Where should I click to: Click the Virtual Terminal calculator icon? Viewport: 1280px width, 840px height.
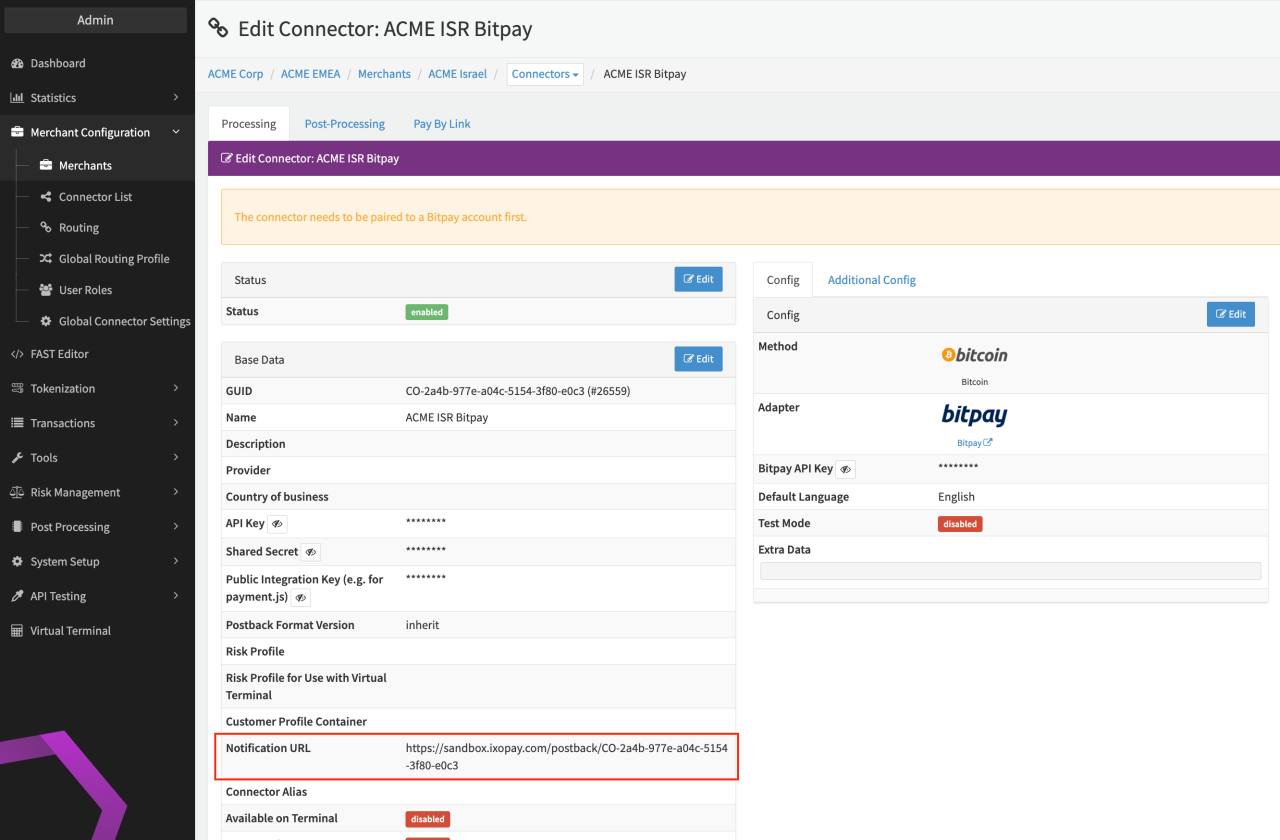tap(17, 631)
